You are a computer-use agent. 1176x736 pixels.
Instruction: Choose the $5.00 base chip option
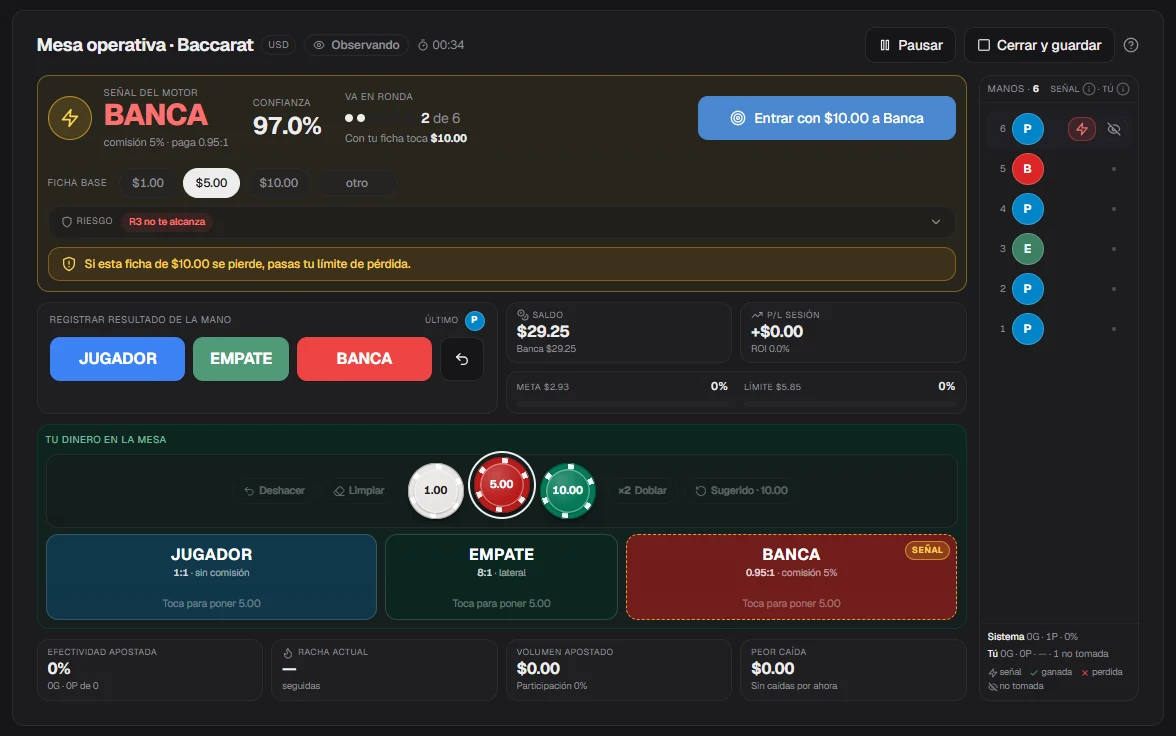pyautogui.click(x=212, y=183)
